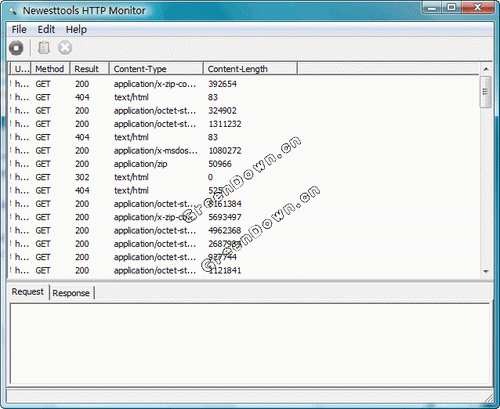
Task: Click the application/x-zip-co... cell in first row
Action: click(x=155, y=84)
